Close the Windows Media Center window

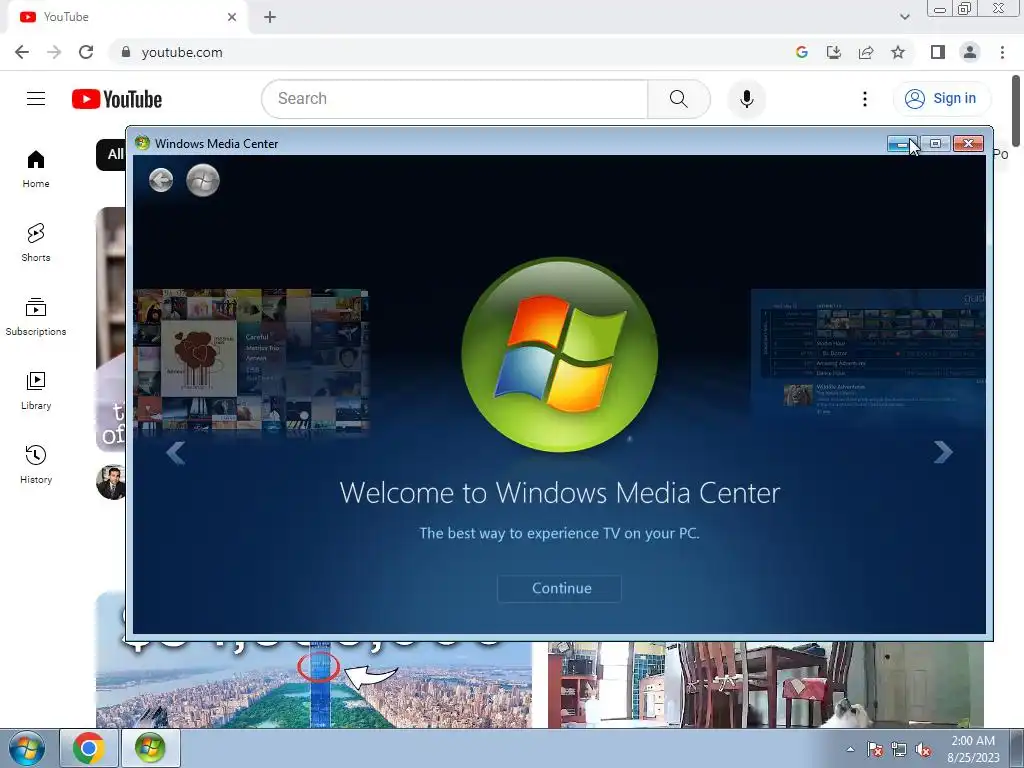[x=968, y=144]
